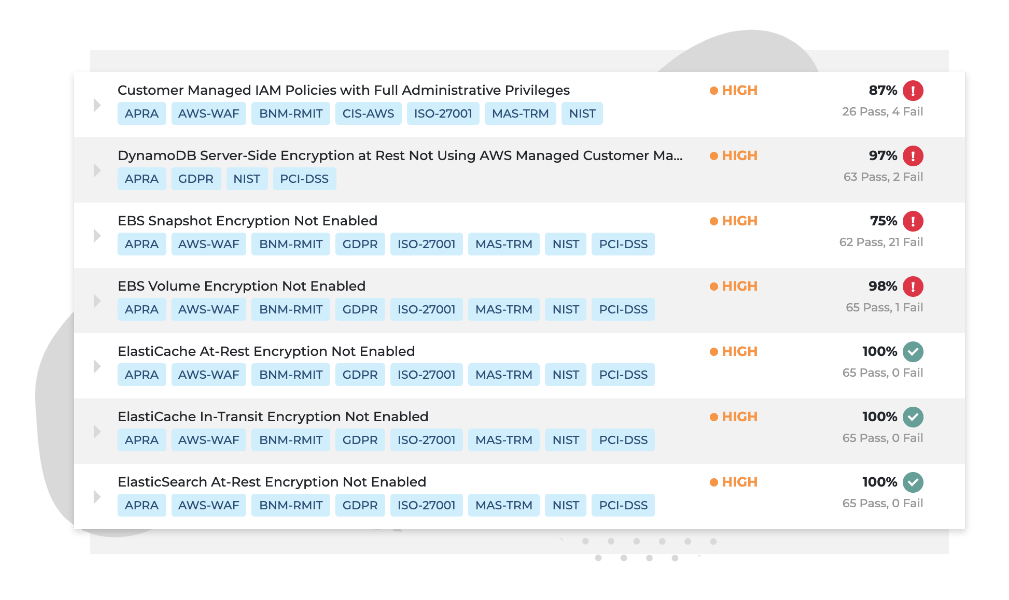Click the red alert icon beside 97%
Image resolution: width=1009 pixels, height=600 pixels.
(x=912, y=156)
